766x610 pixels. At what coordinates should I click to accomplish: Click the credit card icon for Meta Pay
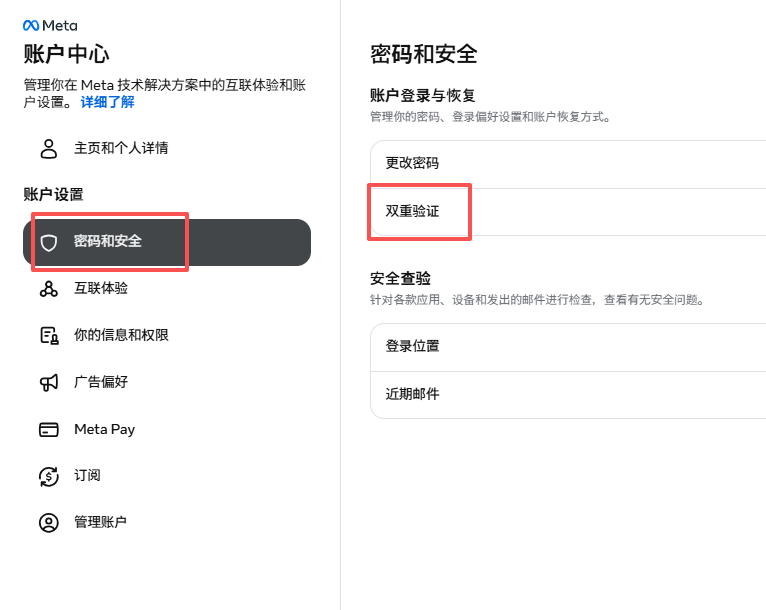(49, 429)
